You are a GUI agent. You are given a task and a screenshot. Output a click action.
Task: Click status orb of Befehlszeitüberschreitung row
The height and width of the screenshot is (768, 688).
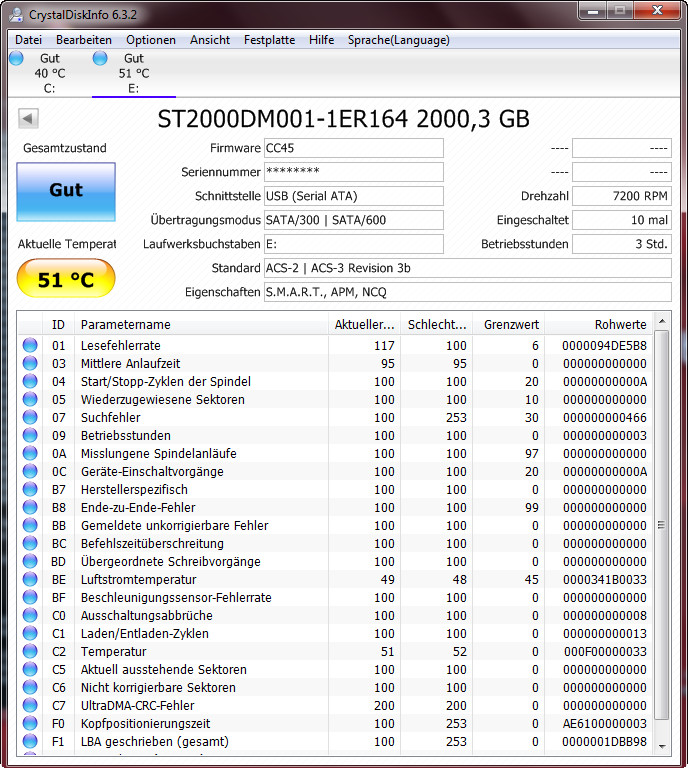30,543
